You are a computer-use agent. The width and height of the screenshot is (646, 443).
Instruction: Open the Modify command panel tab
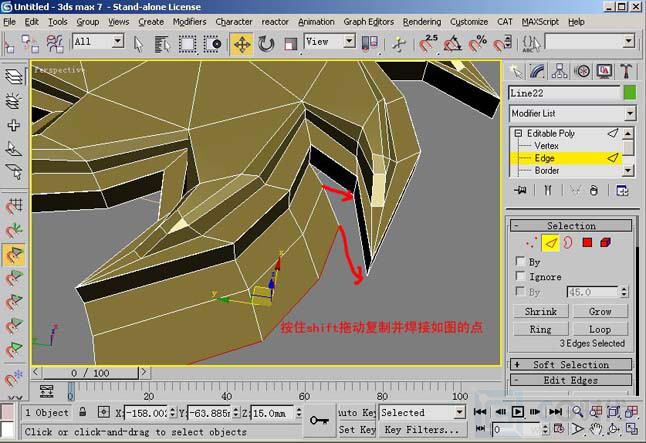pos(538,71)
